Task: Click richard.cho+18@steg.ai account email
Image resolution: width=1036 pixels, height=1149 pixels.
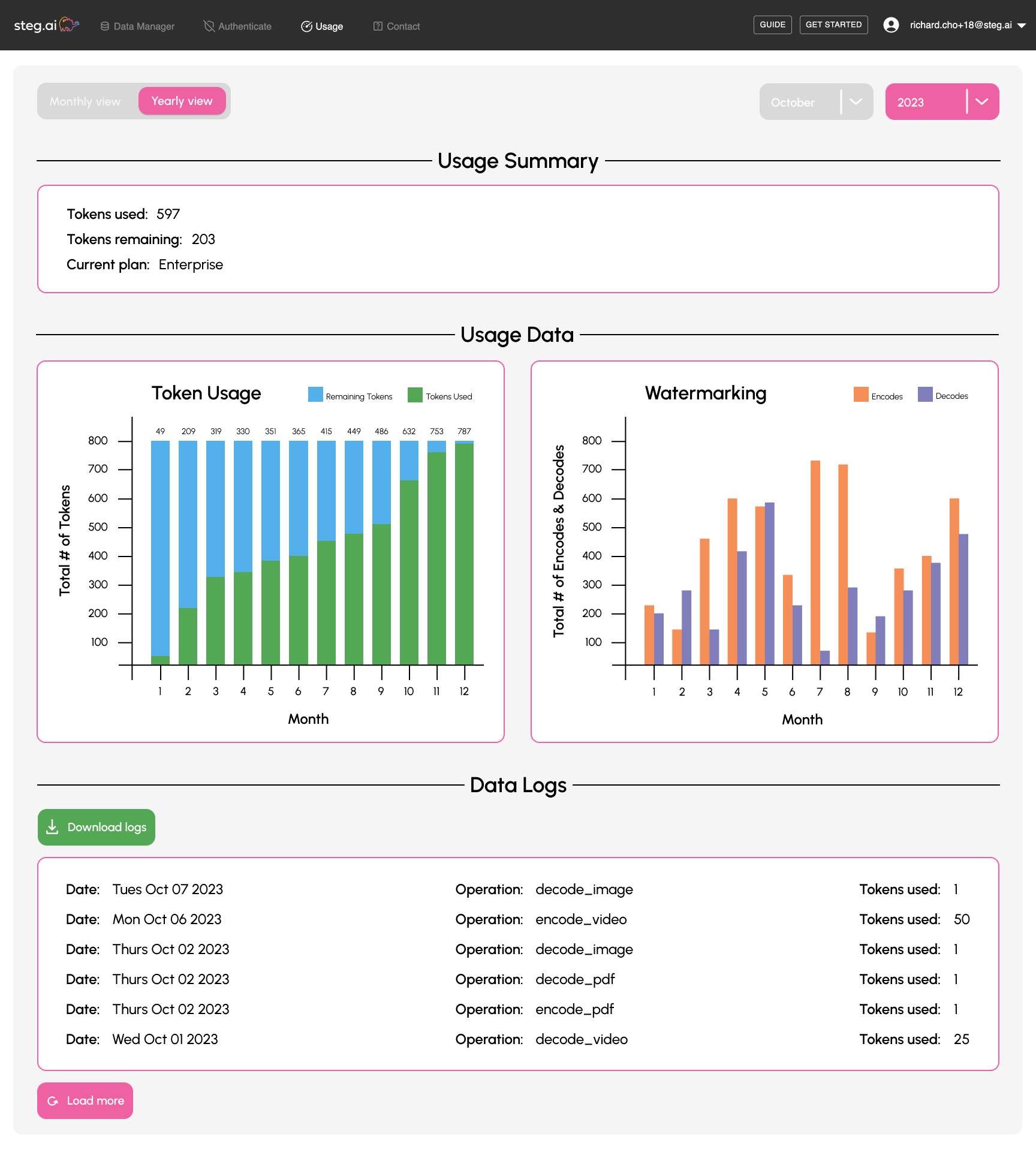Action: [x=960, y=25]
